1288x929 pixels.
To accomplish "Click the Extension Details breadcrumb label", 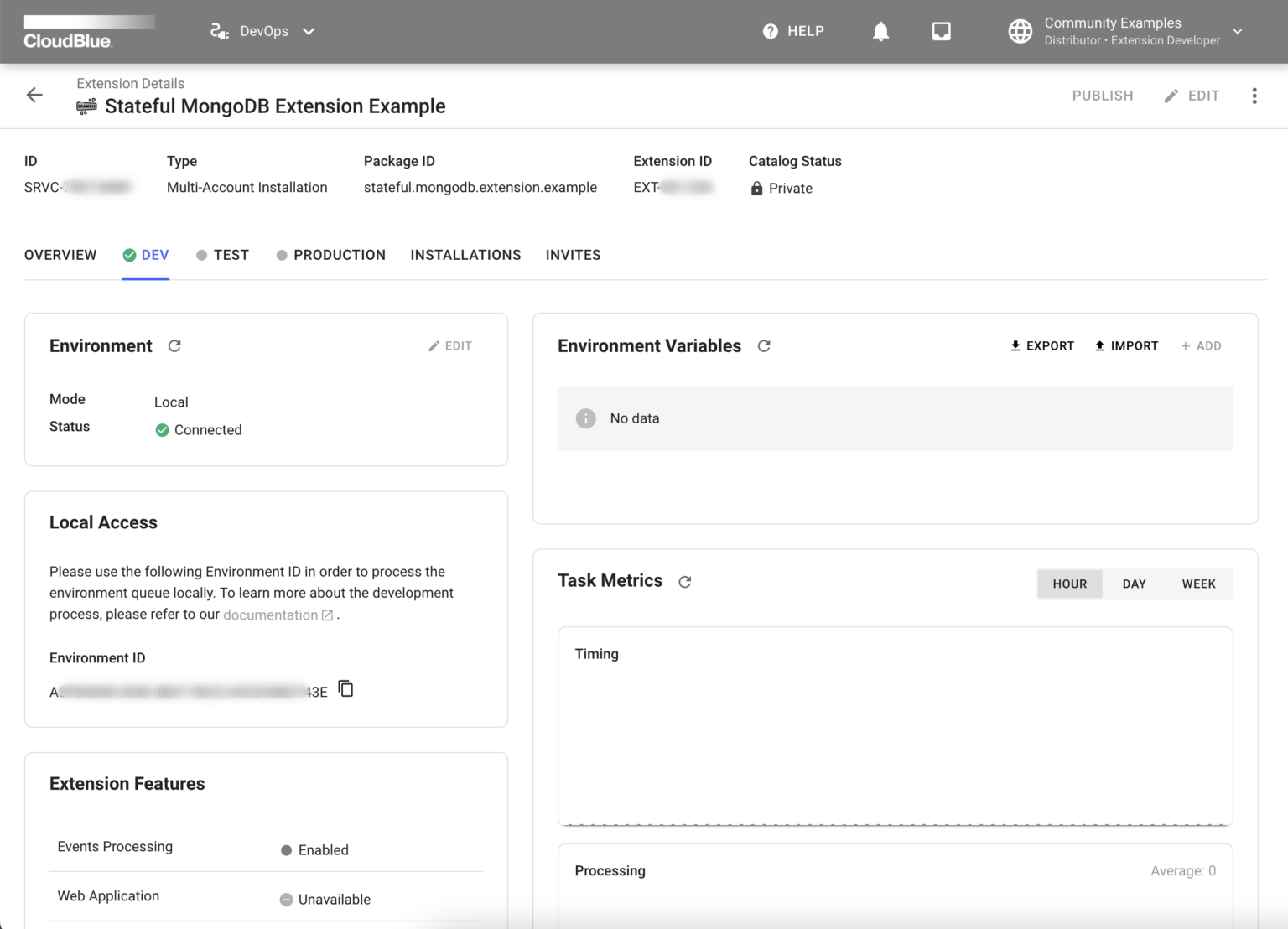I will pos(130,83).
